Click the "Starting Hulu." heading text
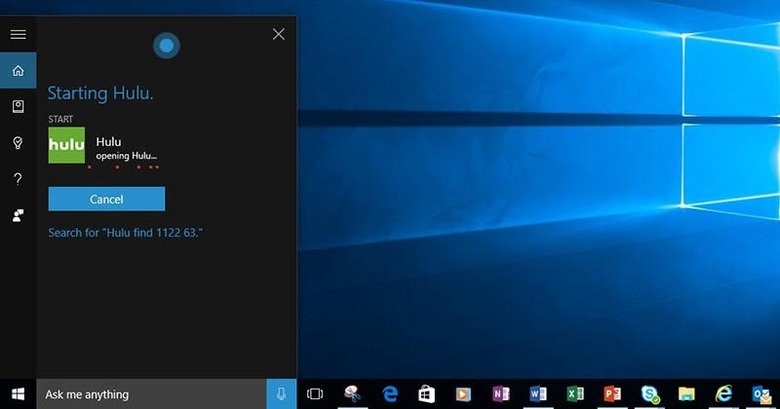780x409 pixels. point(100,93)
